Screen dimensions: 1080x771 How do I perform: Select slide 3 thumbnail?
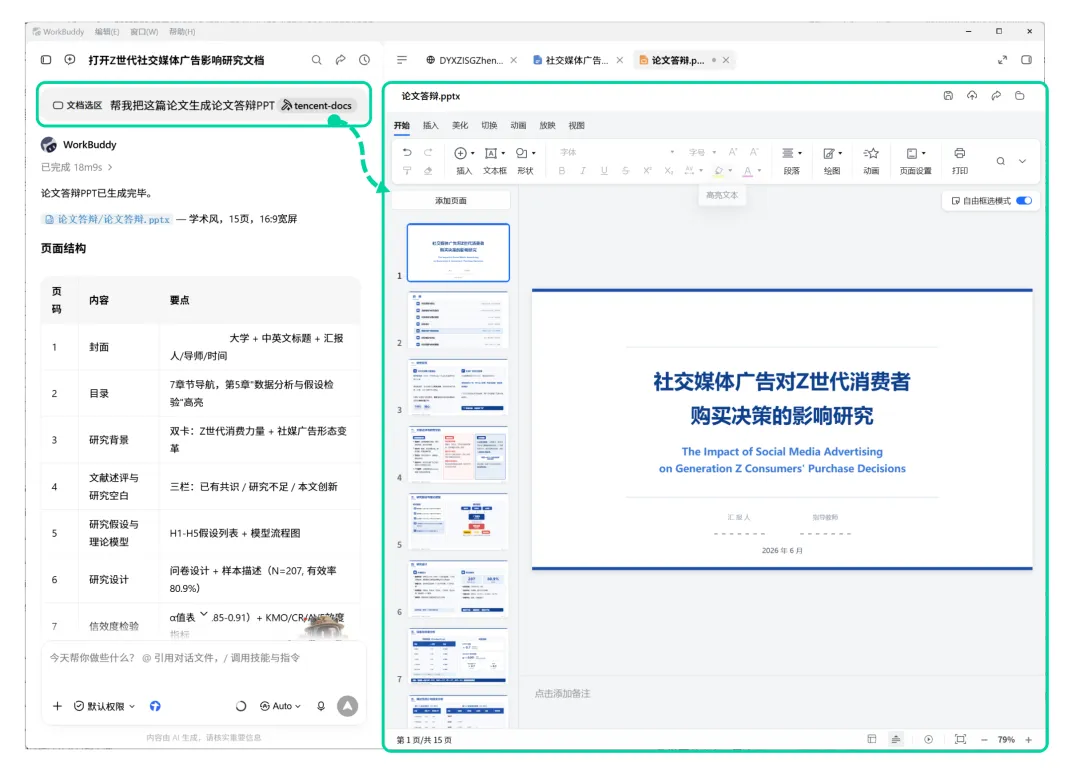(x=458, y=387)
